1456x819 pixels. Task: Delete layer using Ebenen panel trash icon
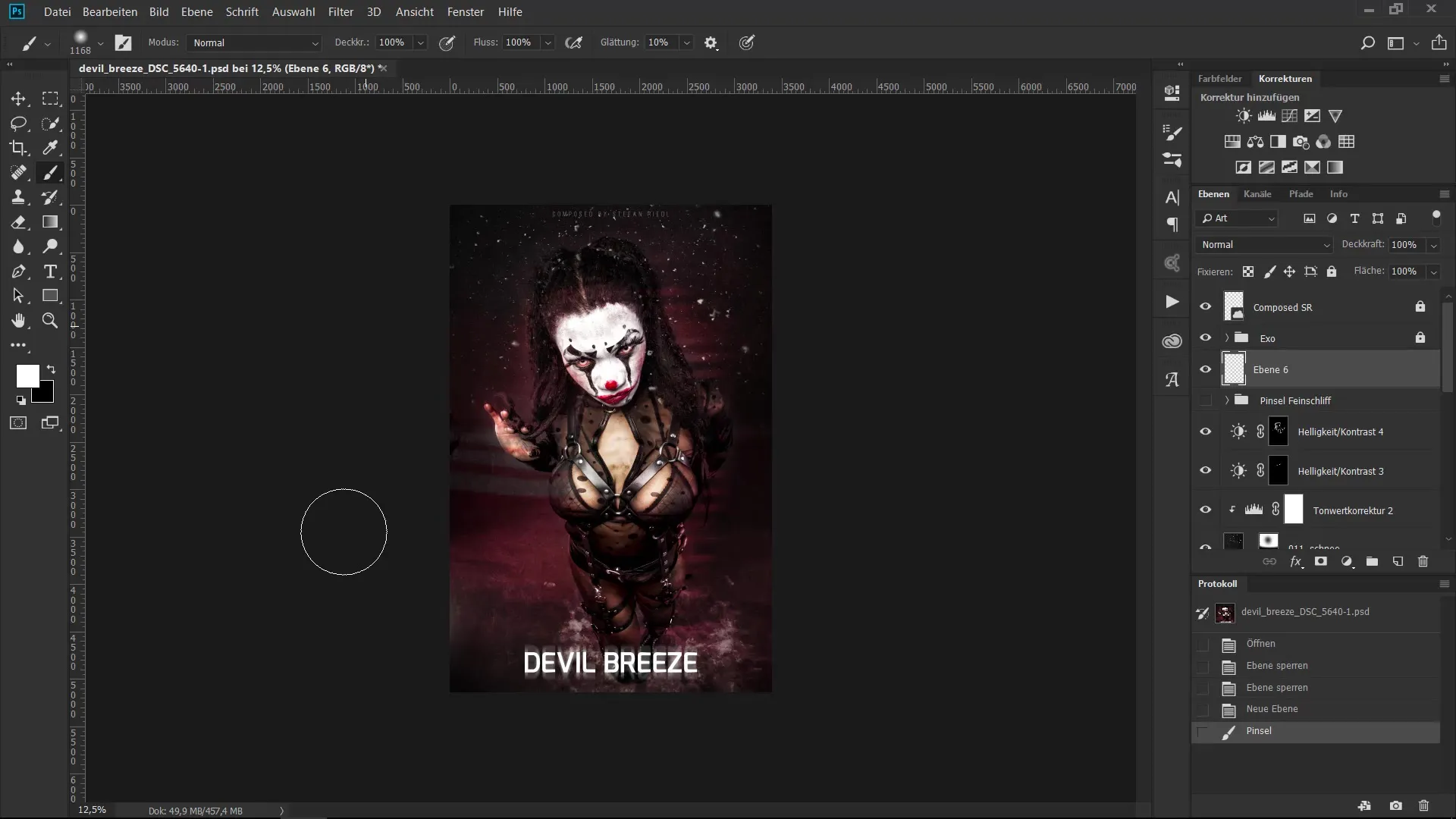click(x=1423, y=562)
